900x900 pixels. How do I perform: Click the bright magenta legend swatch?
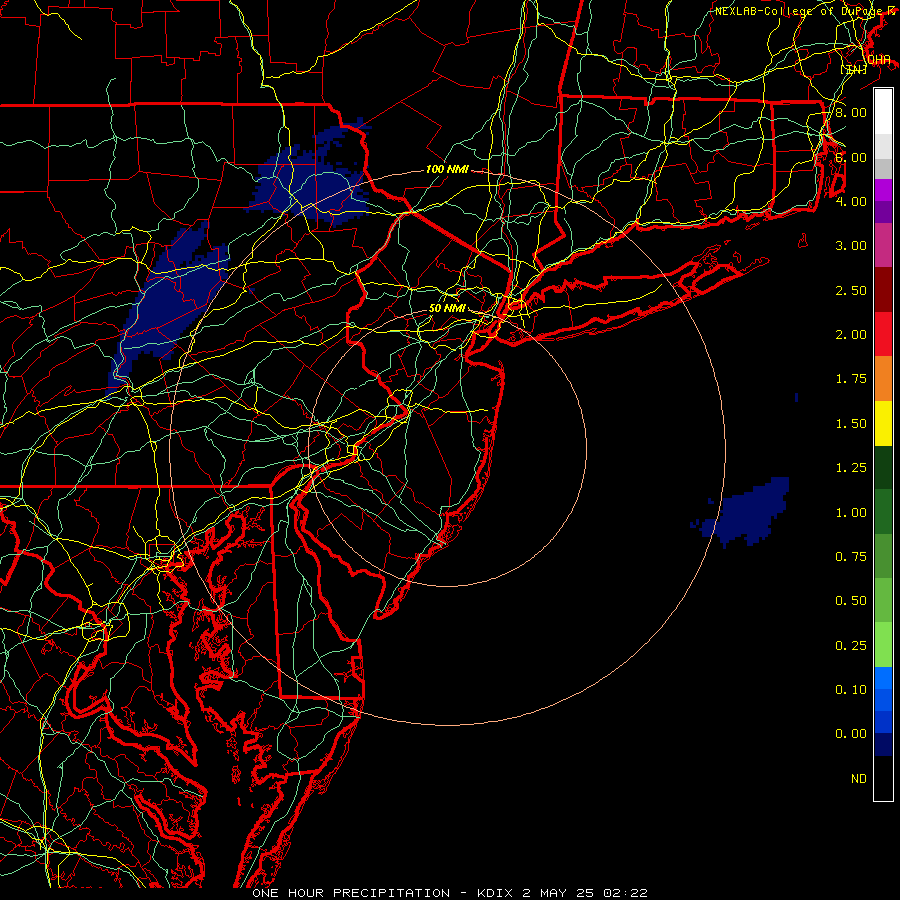[883, 190]
